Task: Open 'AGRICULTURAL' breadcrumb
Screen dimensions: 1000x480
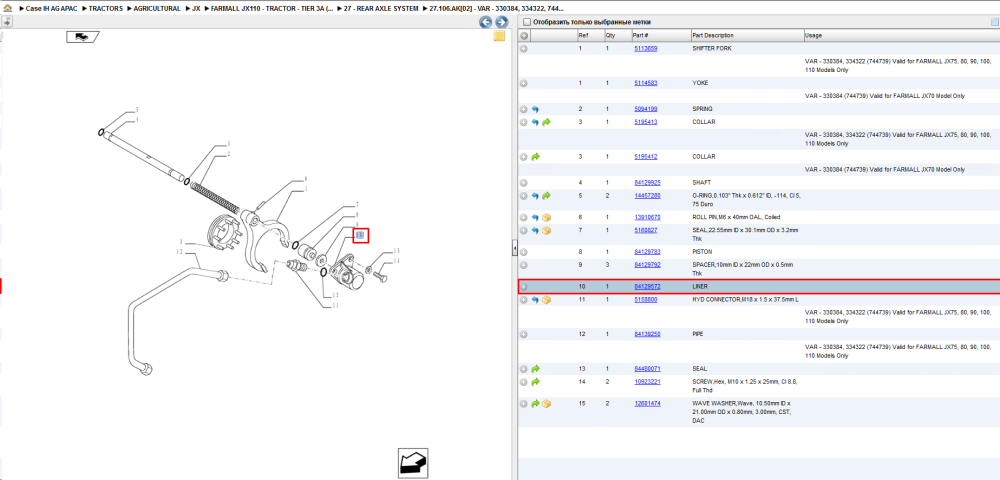Action: click(x=157, y=8)
